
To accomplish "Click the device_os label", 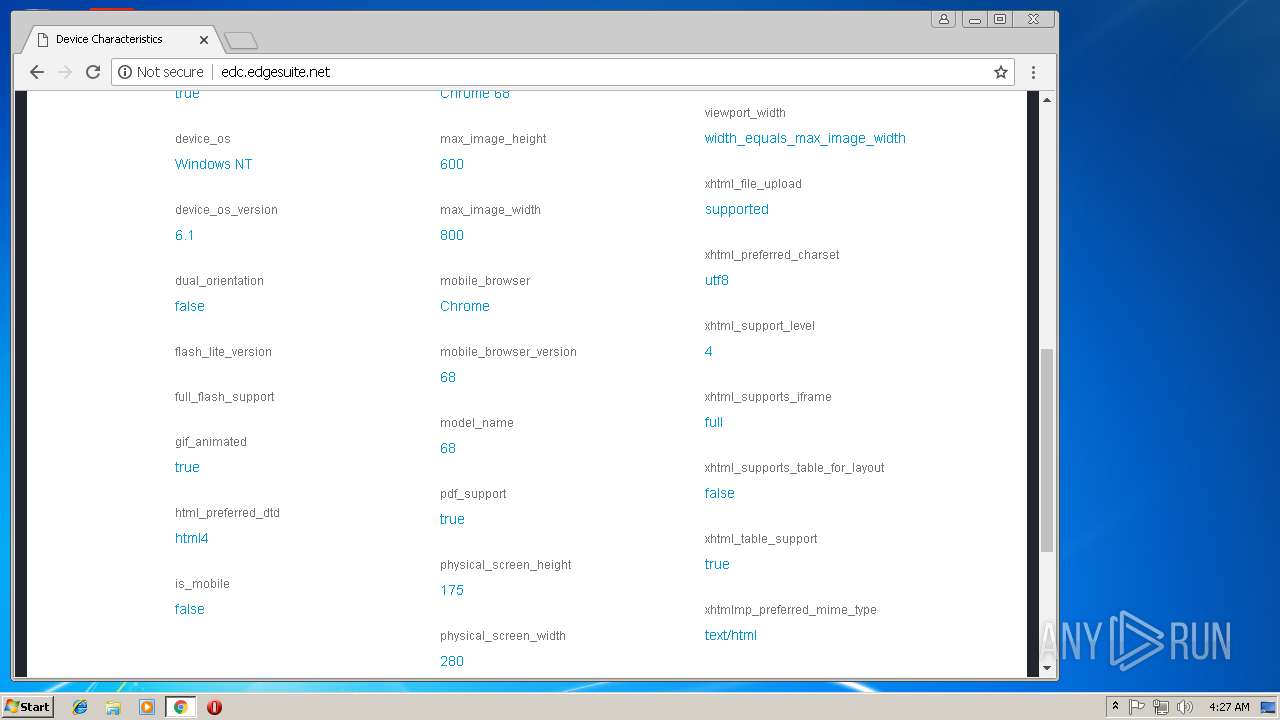I will tap(203, 139).
